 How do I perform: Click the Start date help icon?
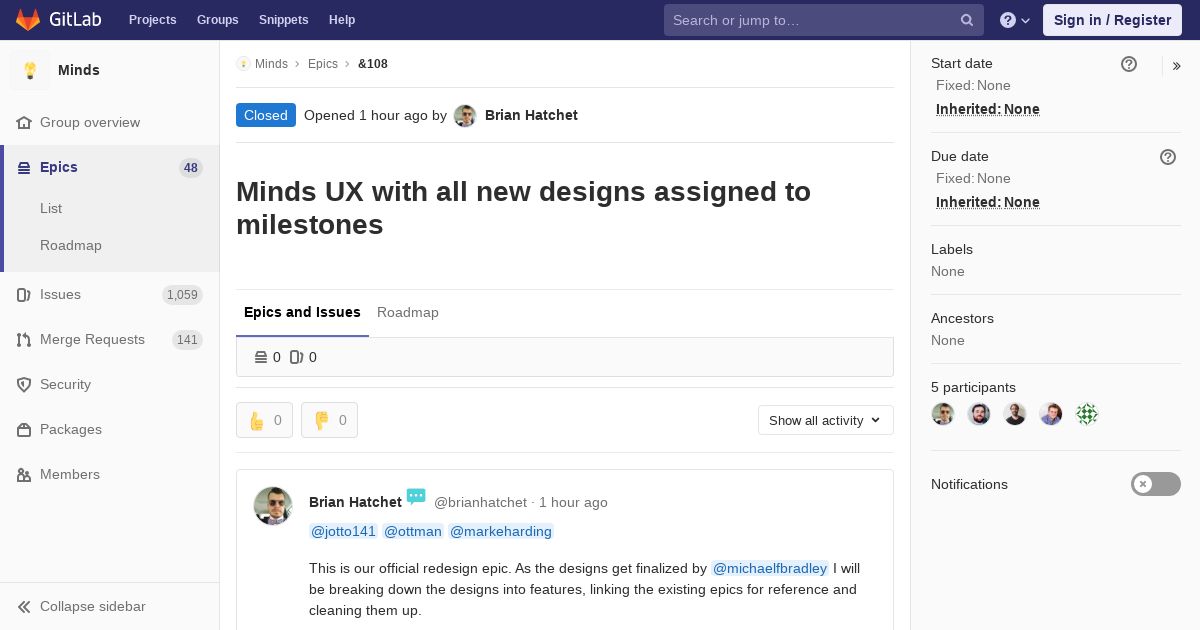pyautogui.click(x=1129, y=64)
